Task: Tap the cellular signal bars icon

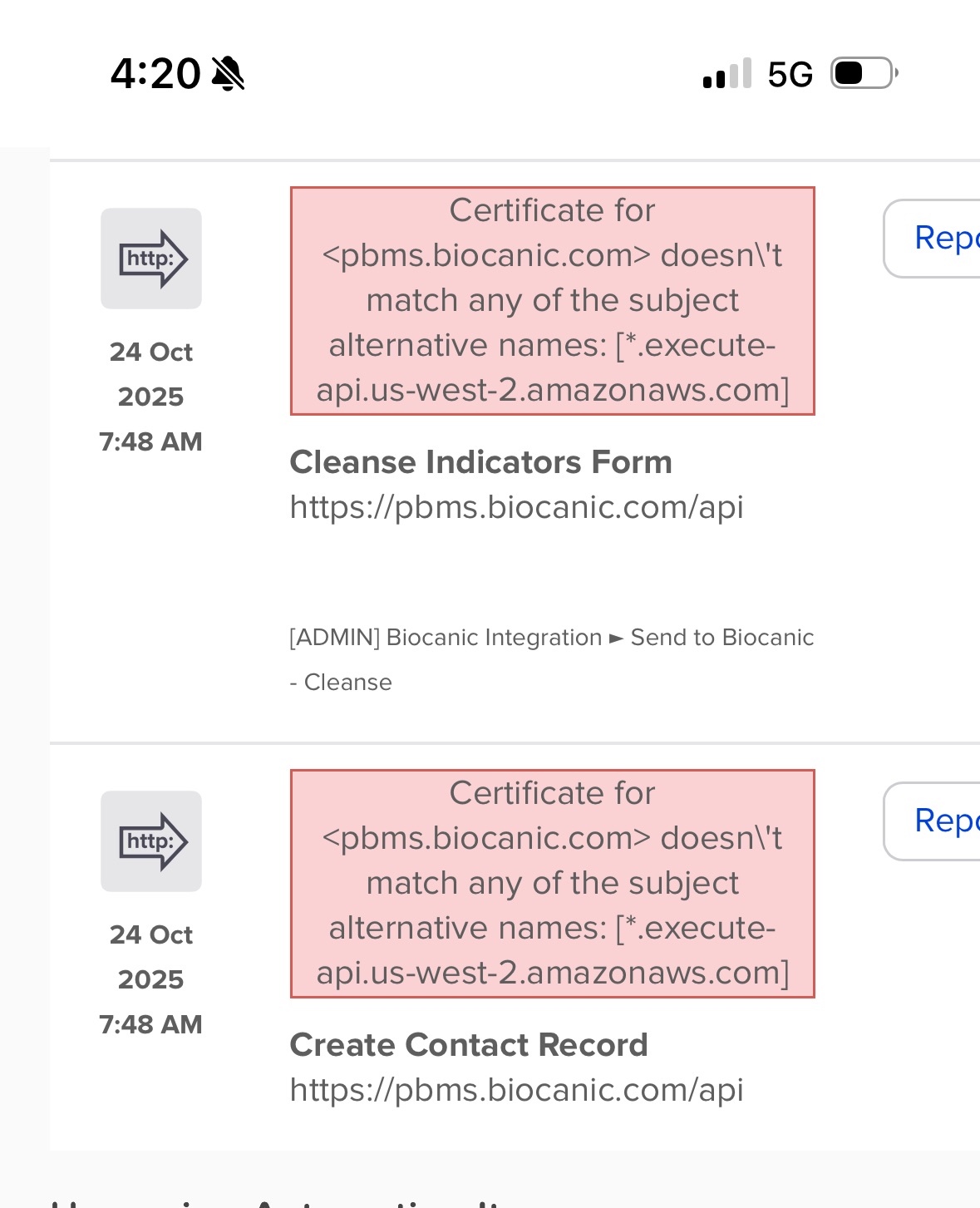Action: coord(726,74)
